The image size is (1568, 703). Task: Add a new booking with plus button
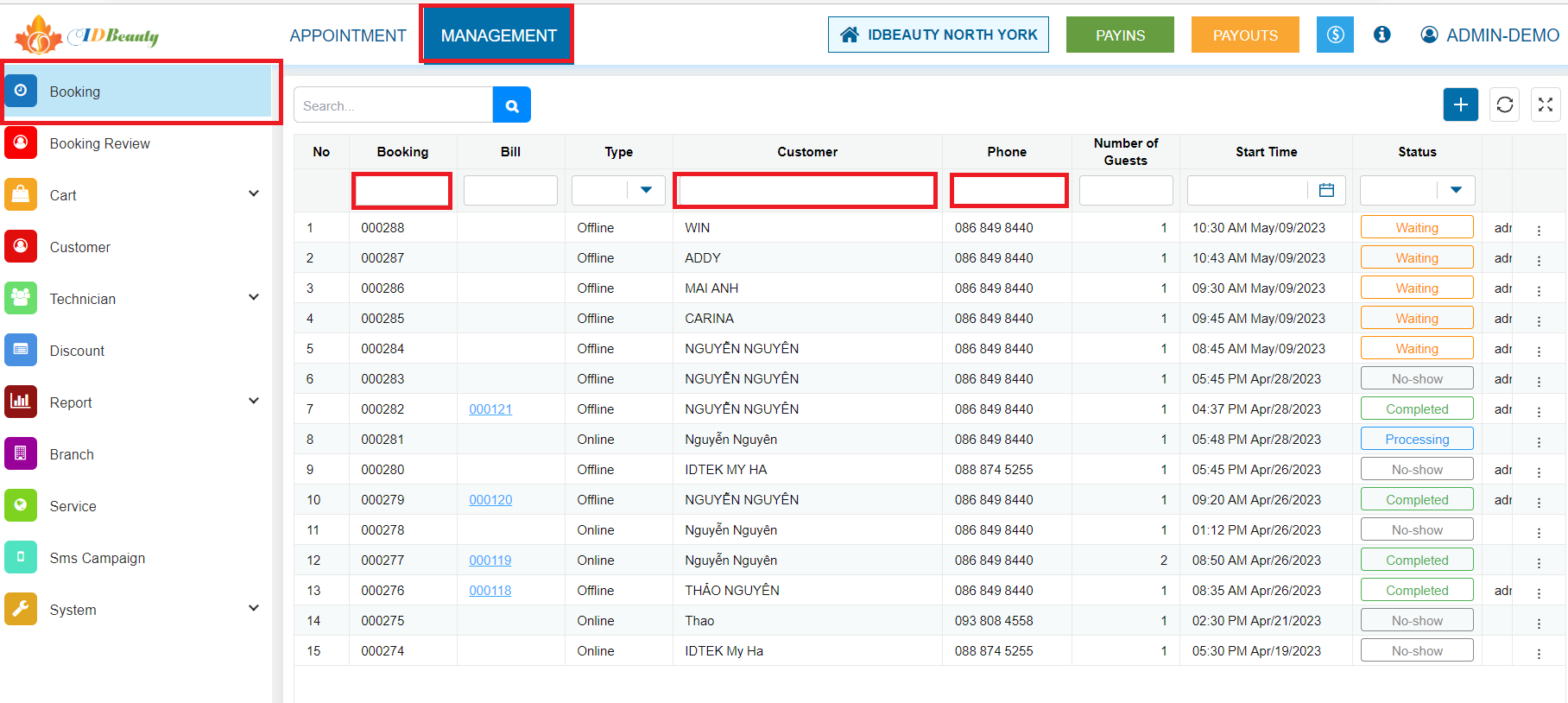click(x=1461, y=104)
